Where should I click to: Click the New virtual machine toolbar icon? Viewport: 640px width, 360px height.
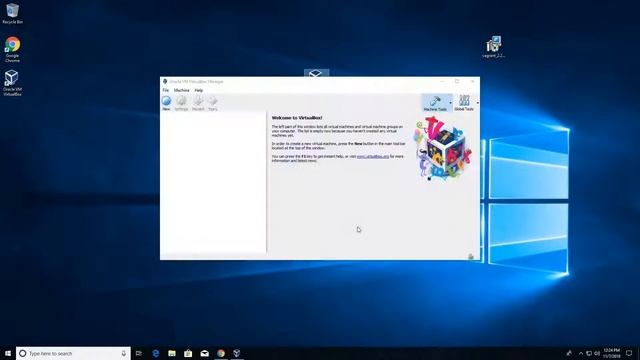click(x=166, y=103)
